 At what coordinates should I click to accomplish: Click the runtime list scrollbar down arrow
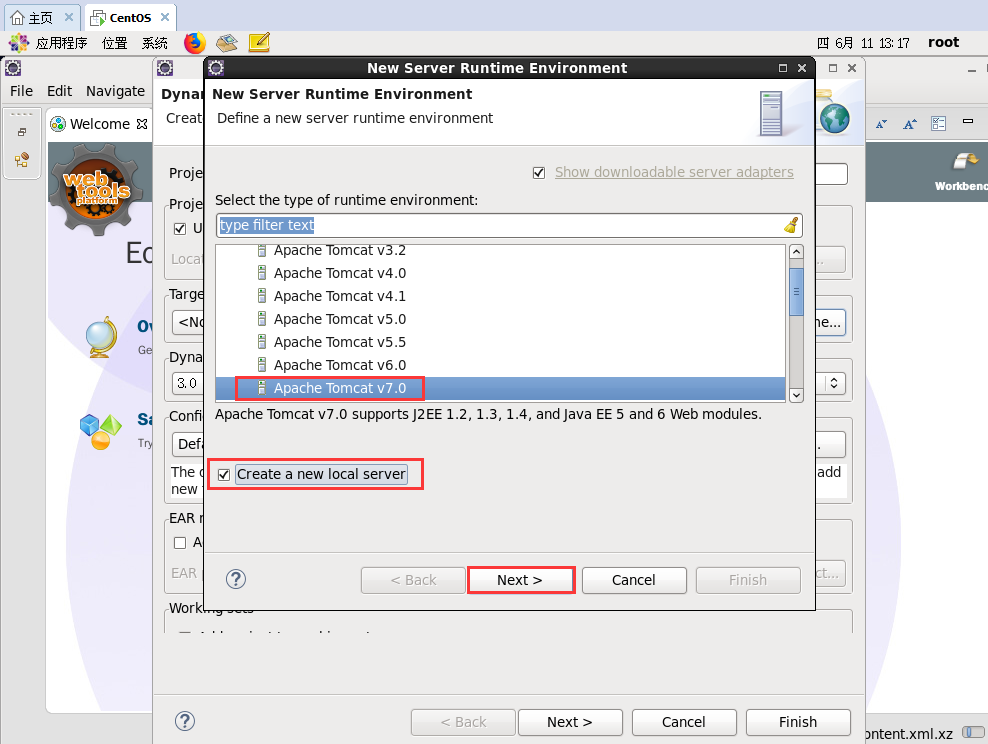tap(796, 395)
